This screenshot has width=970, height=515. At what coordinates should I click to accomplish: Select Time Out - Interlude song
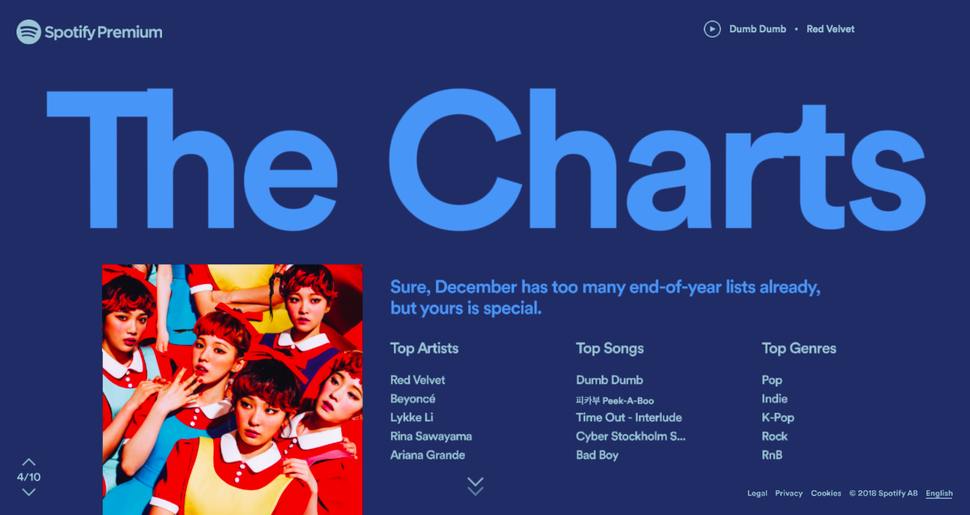(x=629, y=418)
